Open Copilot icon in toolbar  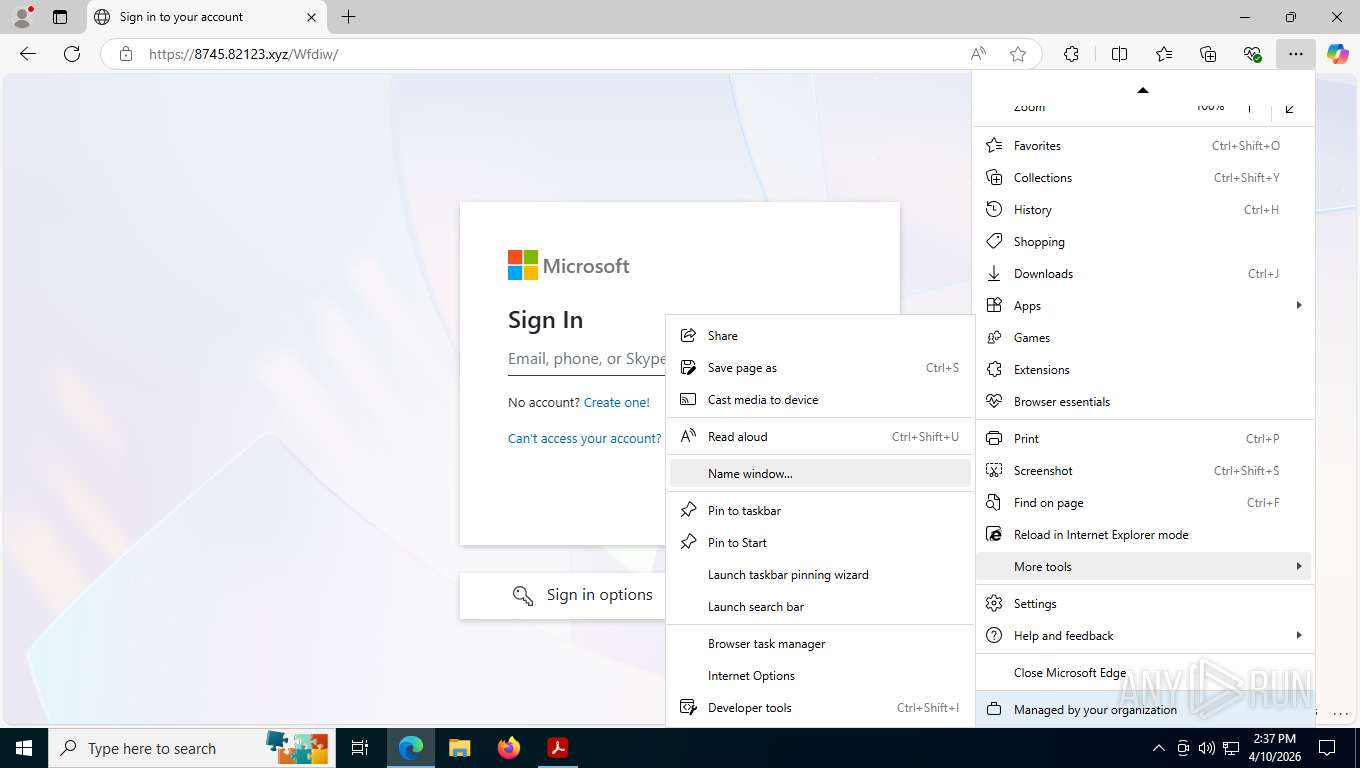click(1338, 54)
